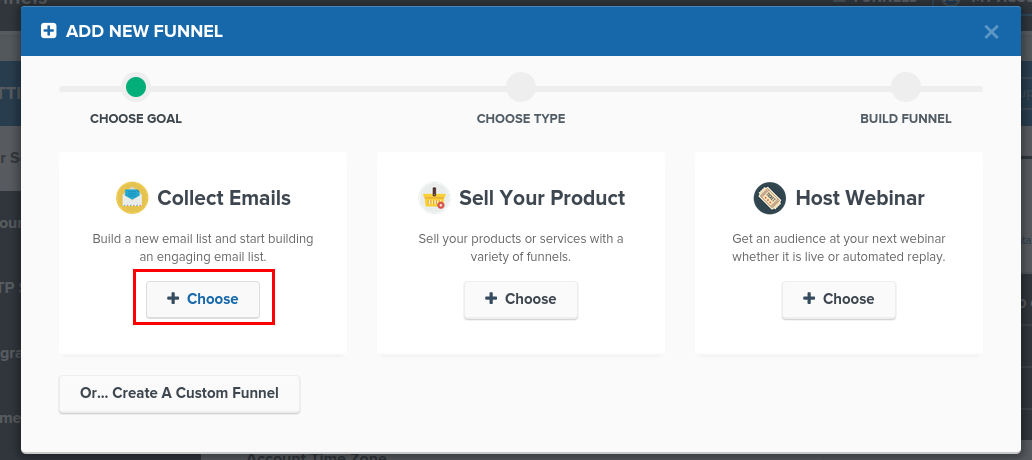
Task: Switch to the CHOOSE TYPE step label
Action: [x=521, y=119]
